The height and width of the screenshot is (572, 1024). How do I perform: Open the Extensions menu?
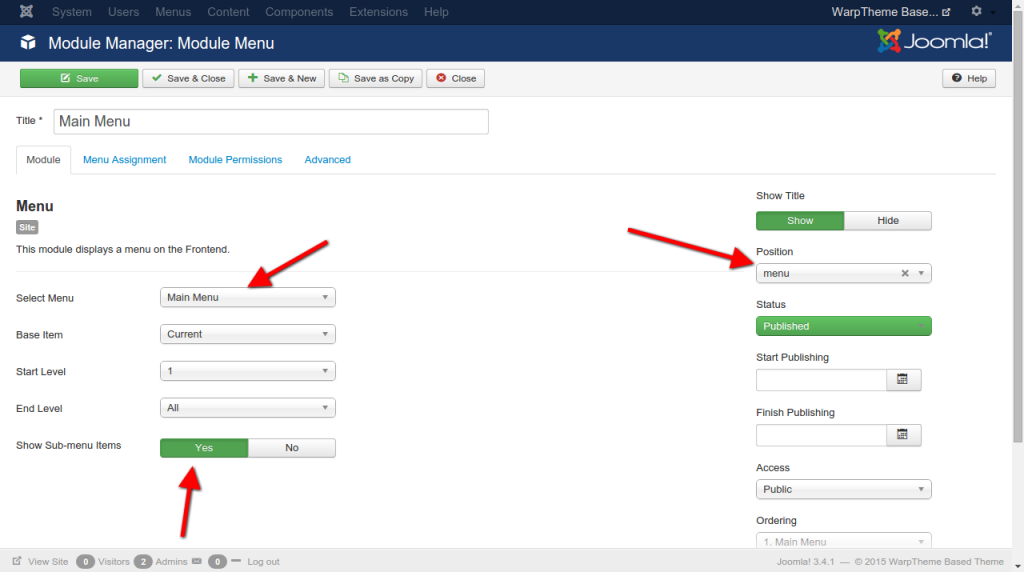pyautogui.click(x=378, y=12)
